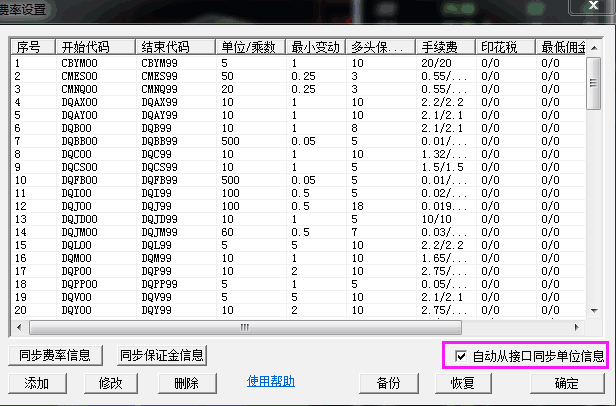Select row DQJD00
This screenshot has height=406, width=616.
tap(299, 219)
